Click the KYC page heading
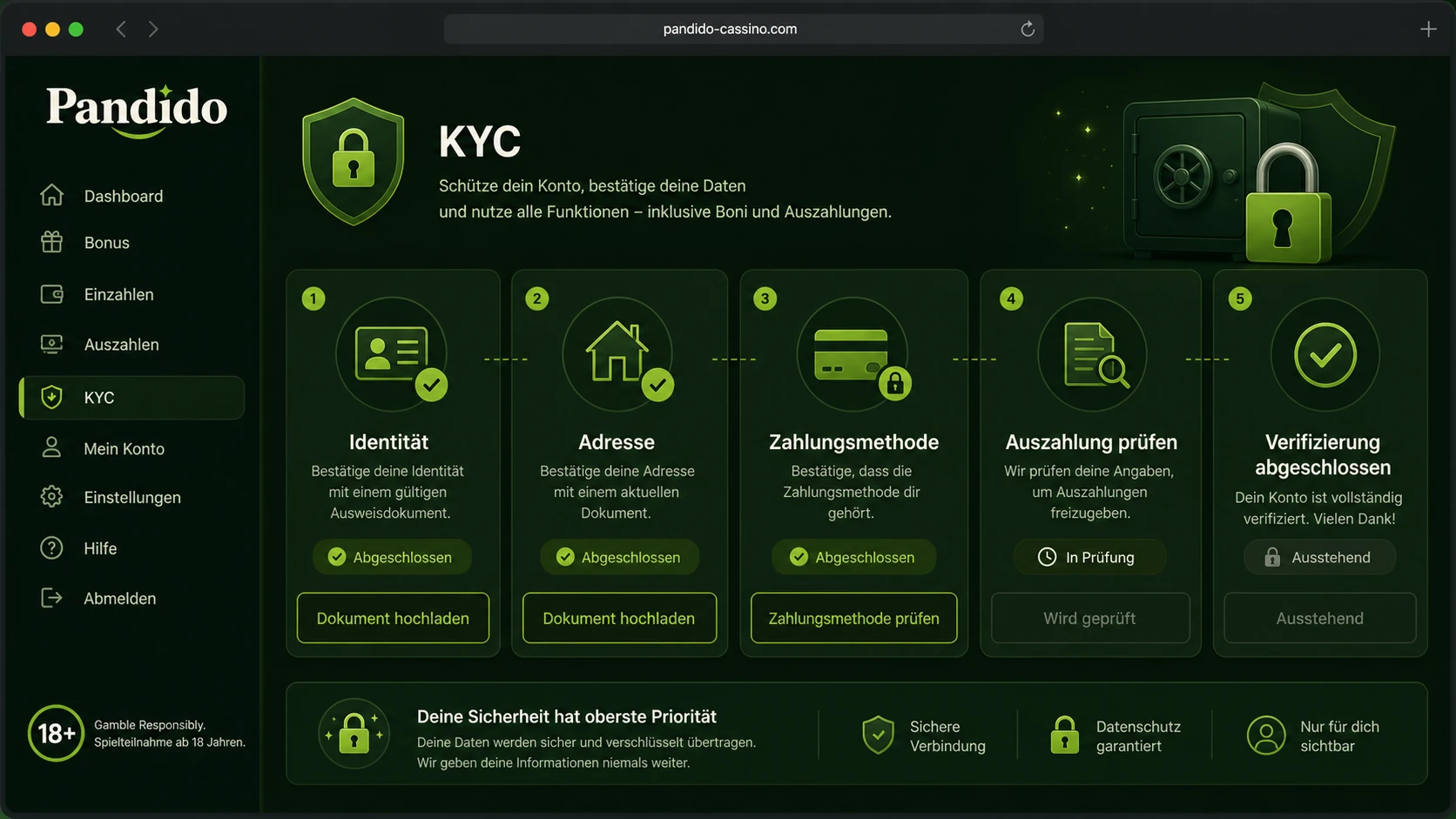The height and width of the screenshot is (819, 1456). [x=480, y=142]
